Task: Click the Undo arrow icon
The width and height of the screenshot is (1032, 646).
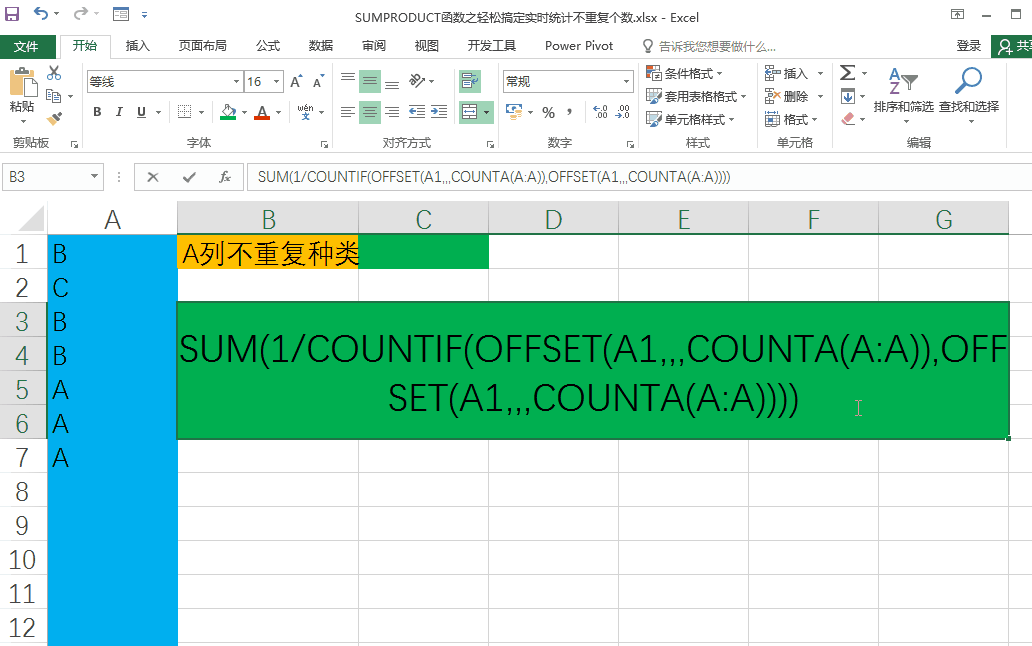Action: (x=41, y=13)
